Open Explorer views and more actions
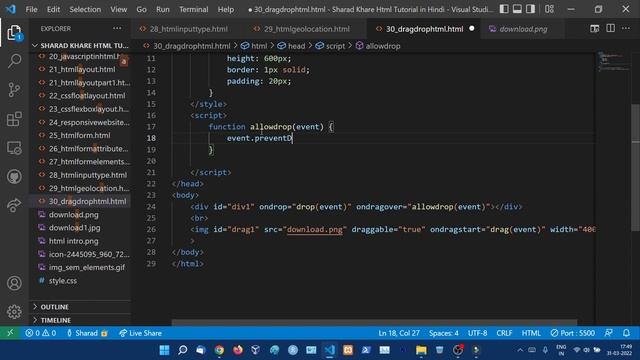Image resolution: width=640 pixels, height=360 pixels. click(117, 29)
